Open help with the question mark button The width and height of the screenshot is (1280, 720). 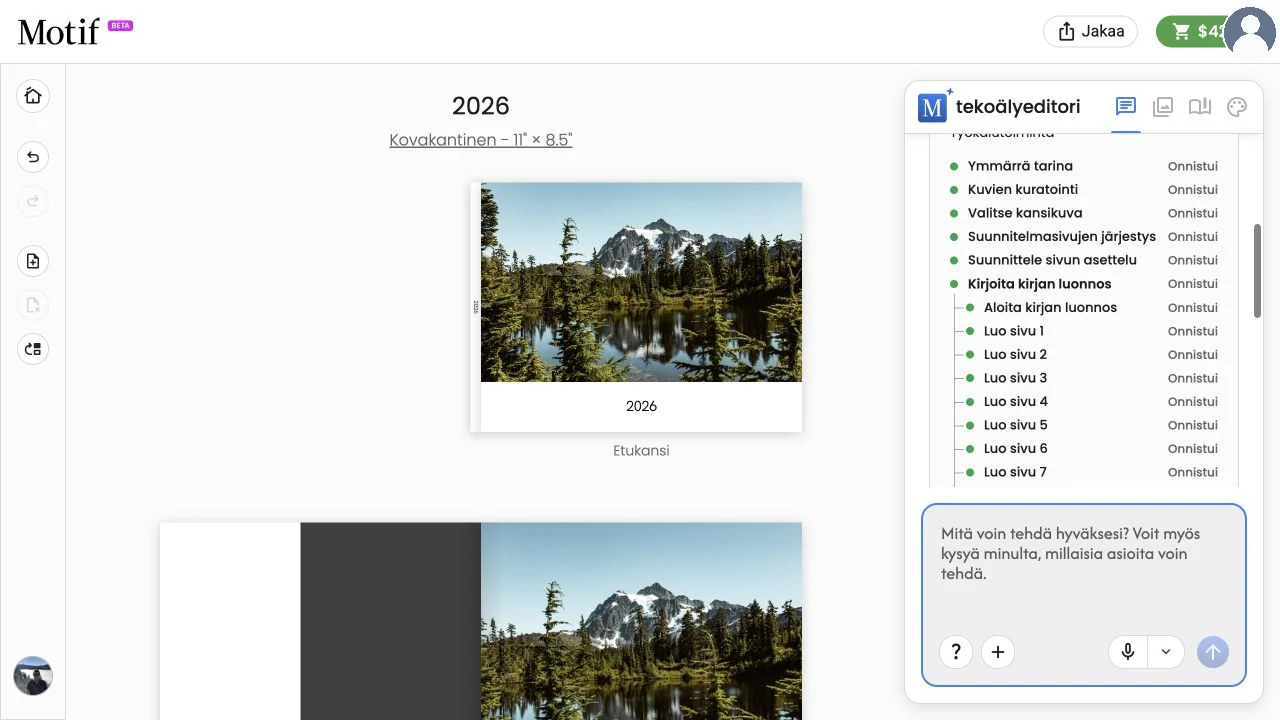pos(956,652)
